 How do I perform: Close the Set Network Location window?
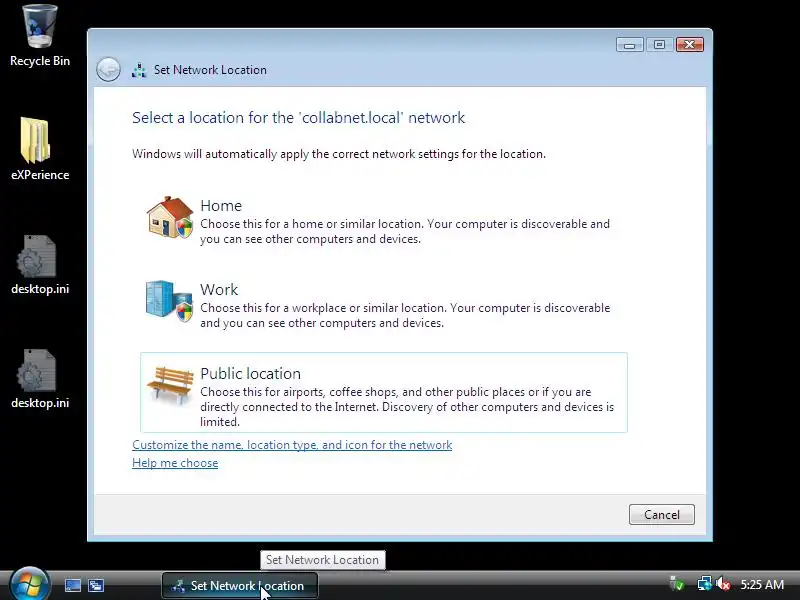(x=690, y=45)
